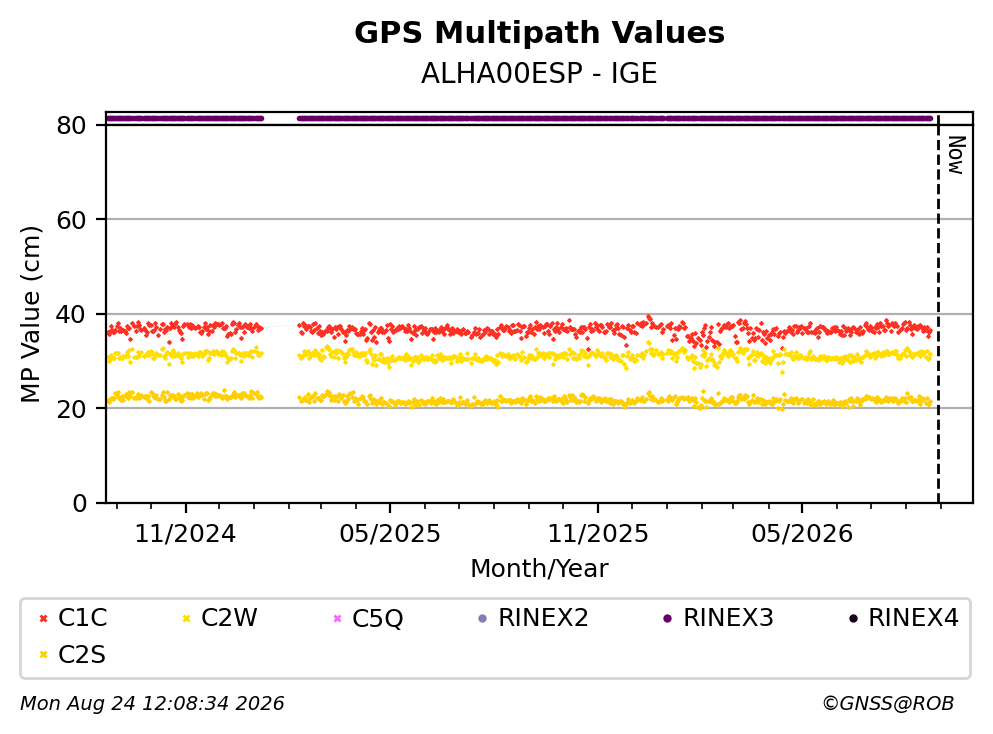Click the RINEX3 purple legend dot

pos(667,618)
